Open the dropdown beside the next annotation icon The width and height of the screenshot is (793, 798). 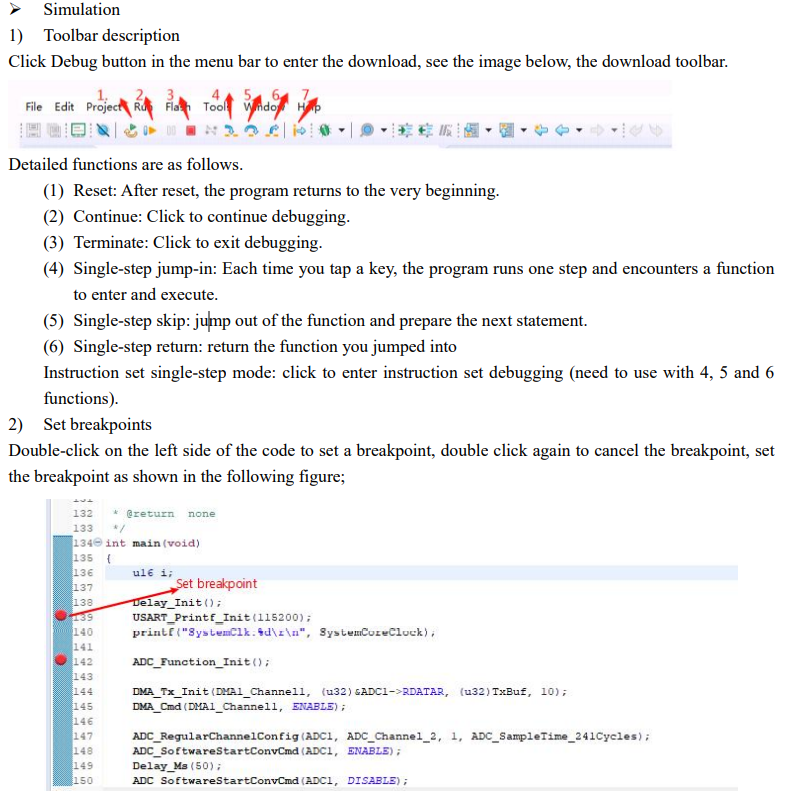pyautogui.click(x=489, y=131)
